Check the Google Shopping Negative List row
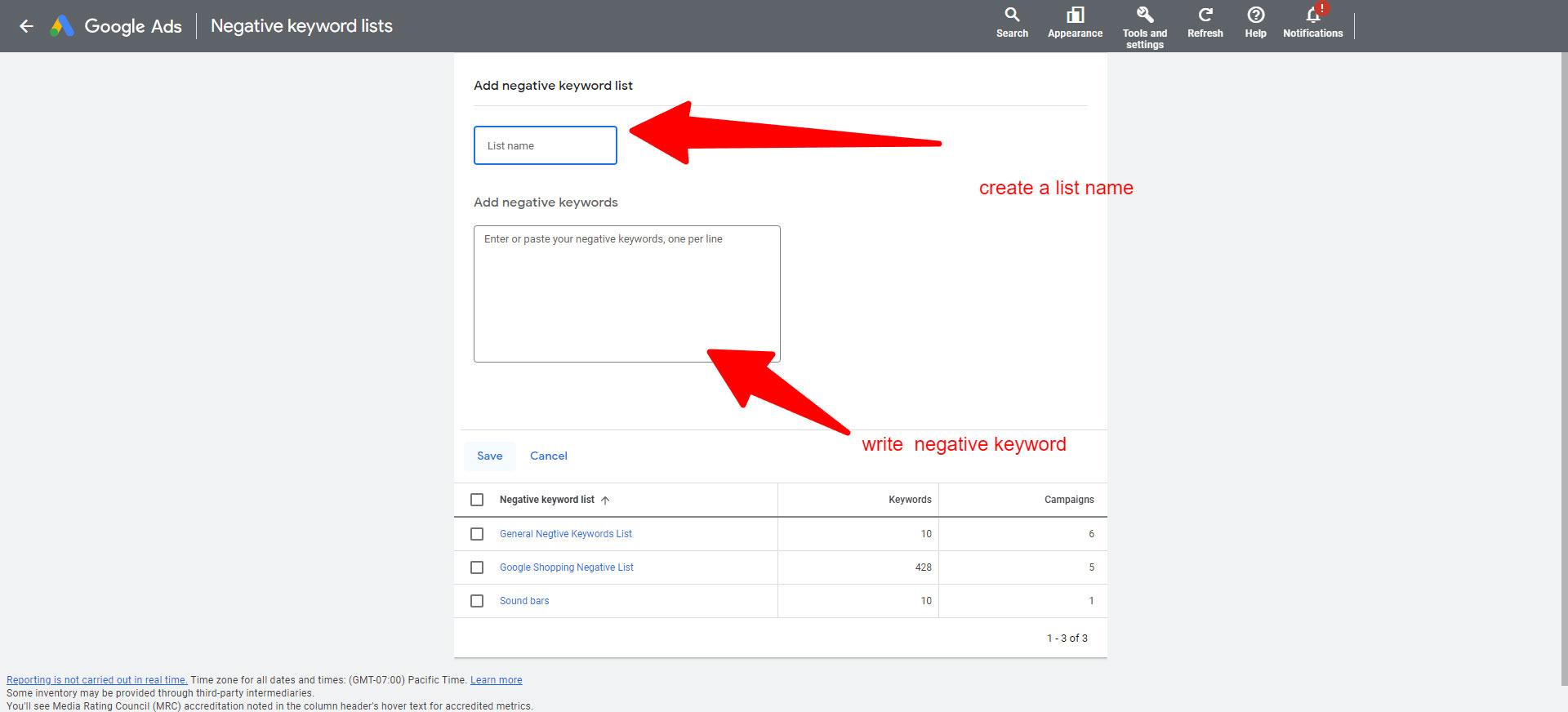 [477, 567]
